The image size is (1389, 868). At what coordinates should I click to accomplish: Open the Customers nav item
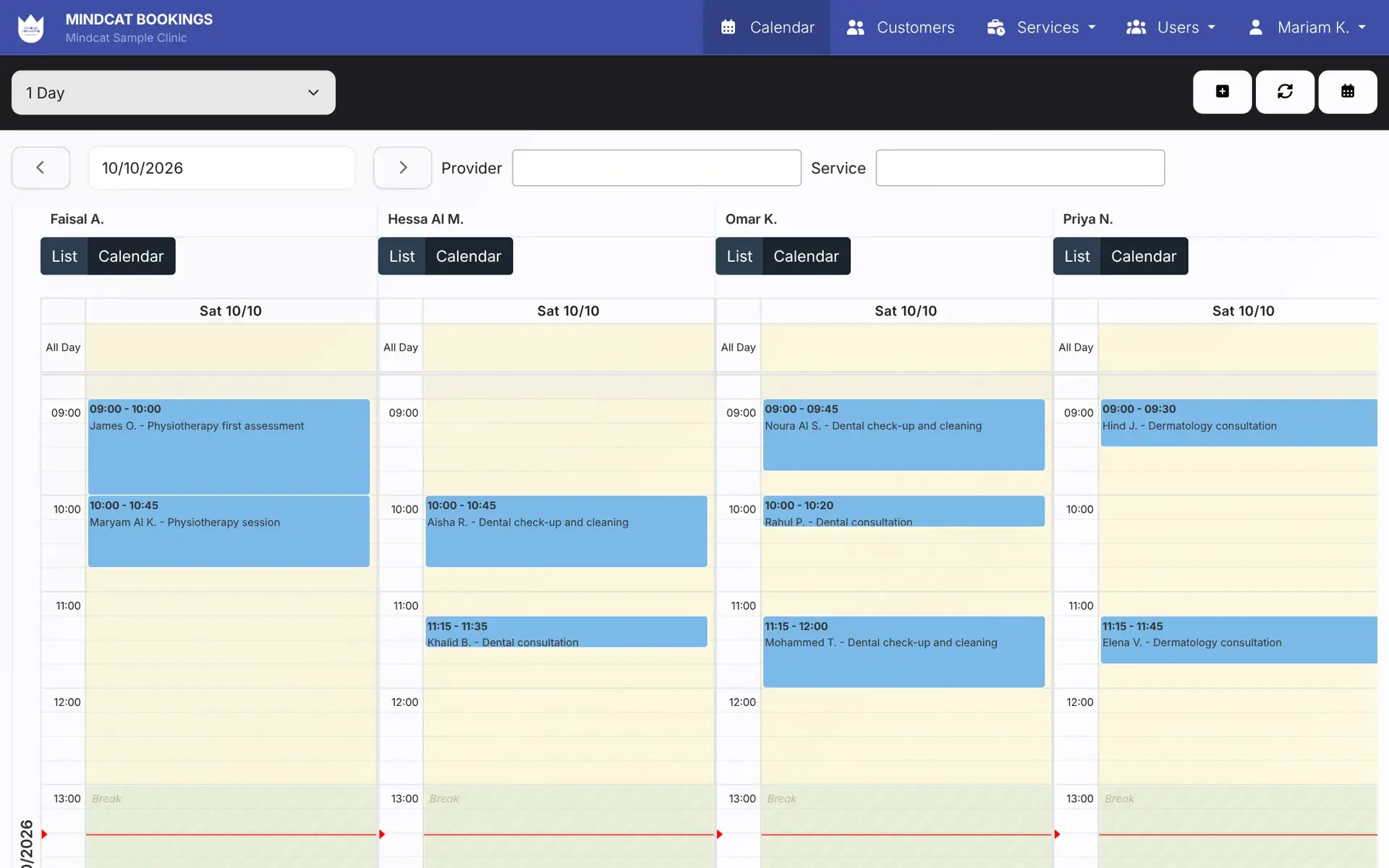pos(900,27)
